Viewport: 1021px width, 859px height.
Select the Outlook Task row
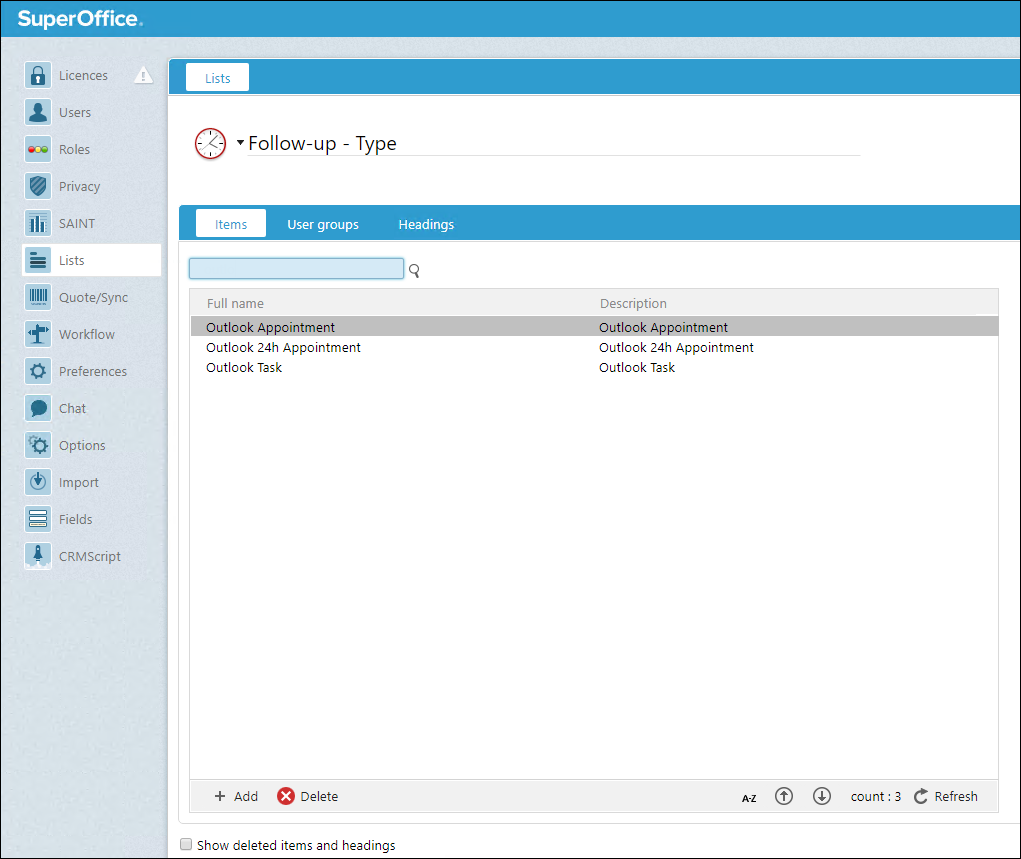pyautogui.click(x=244, y=367)
